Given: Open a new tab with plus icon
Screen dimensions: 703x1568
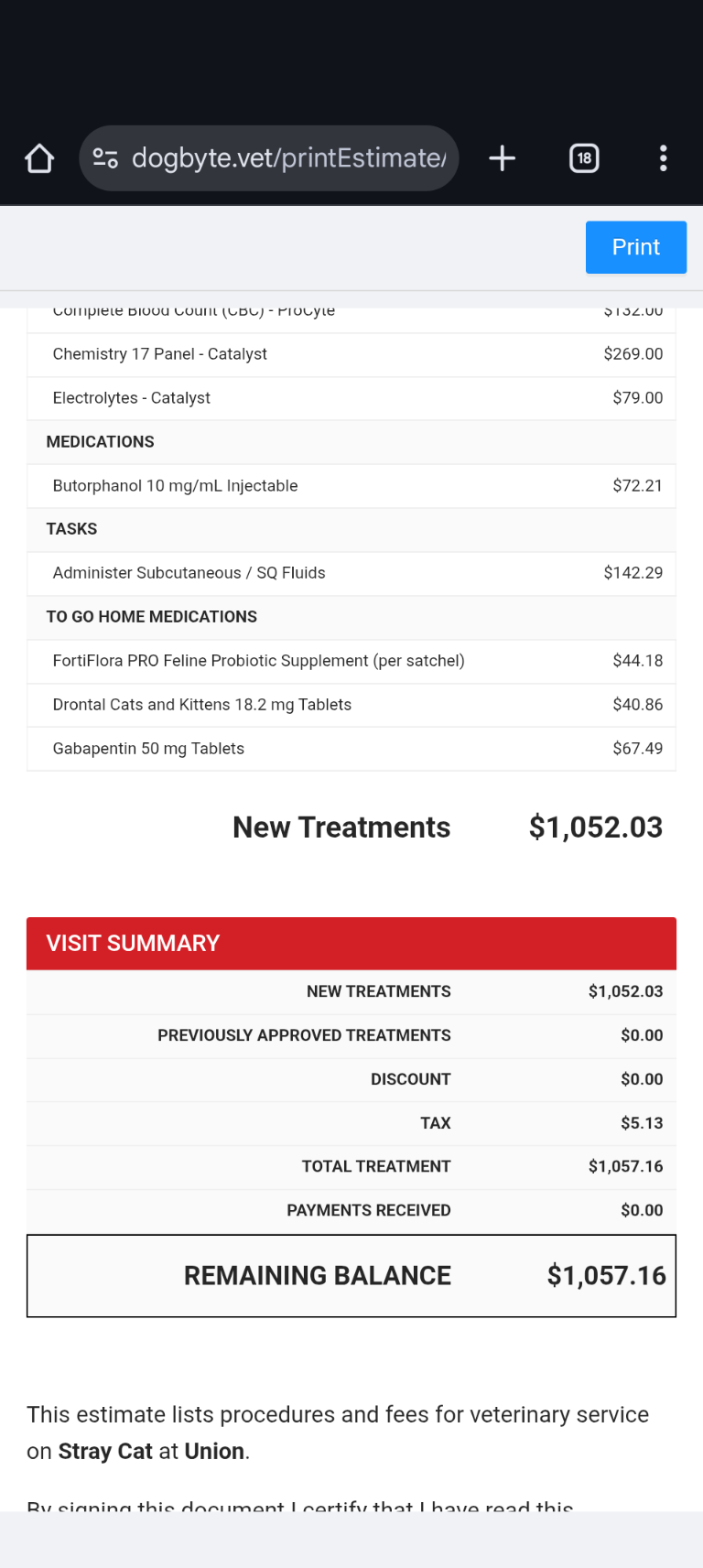Looking at the screenshot, I should pos(502,158).
